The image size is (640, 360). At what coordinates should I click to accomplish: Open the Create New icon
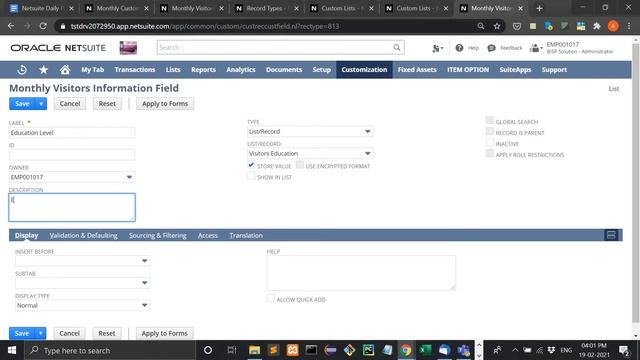coord(437,48)
